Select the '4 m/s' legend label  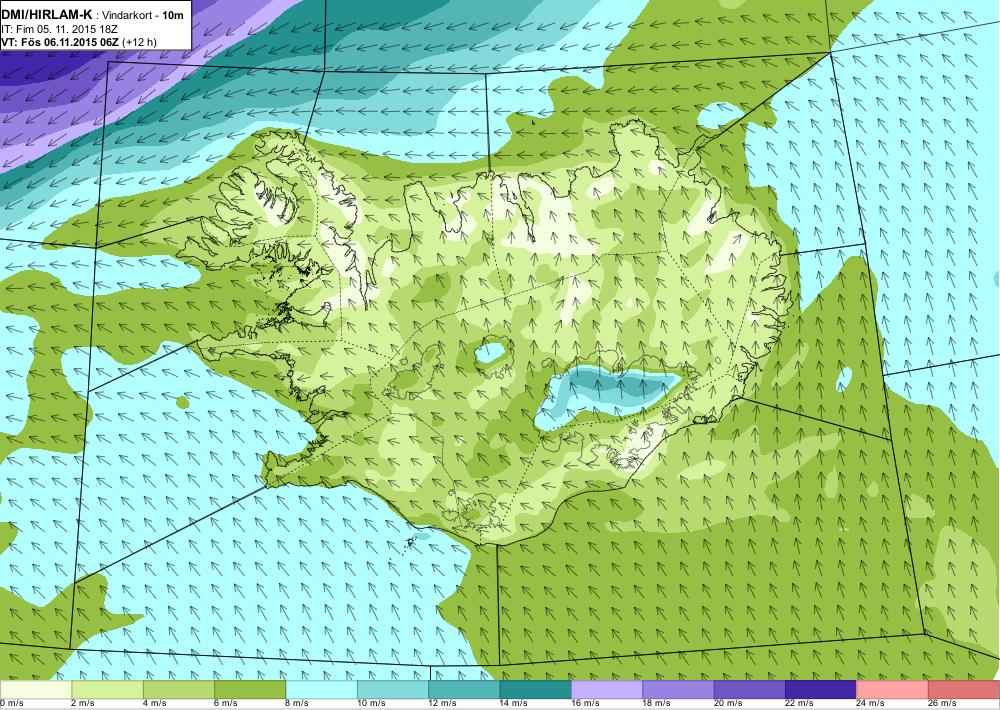click(x=154, y=703)
